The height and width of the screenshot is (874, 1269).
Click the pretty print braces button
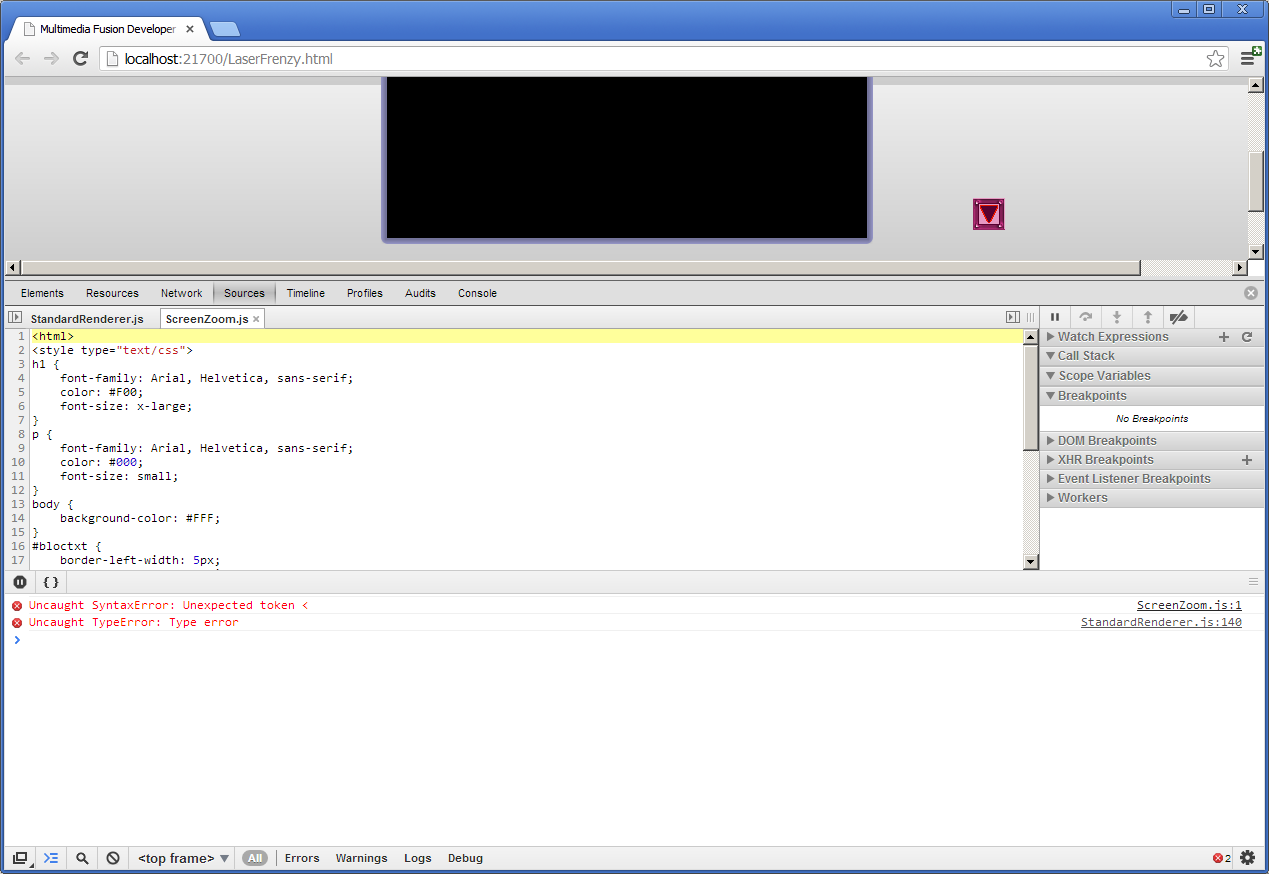51,582
